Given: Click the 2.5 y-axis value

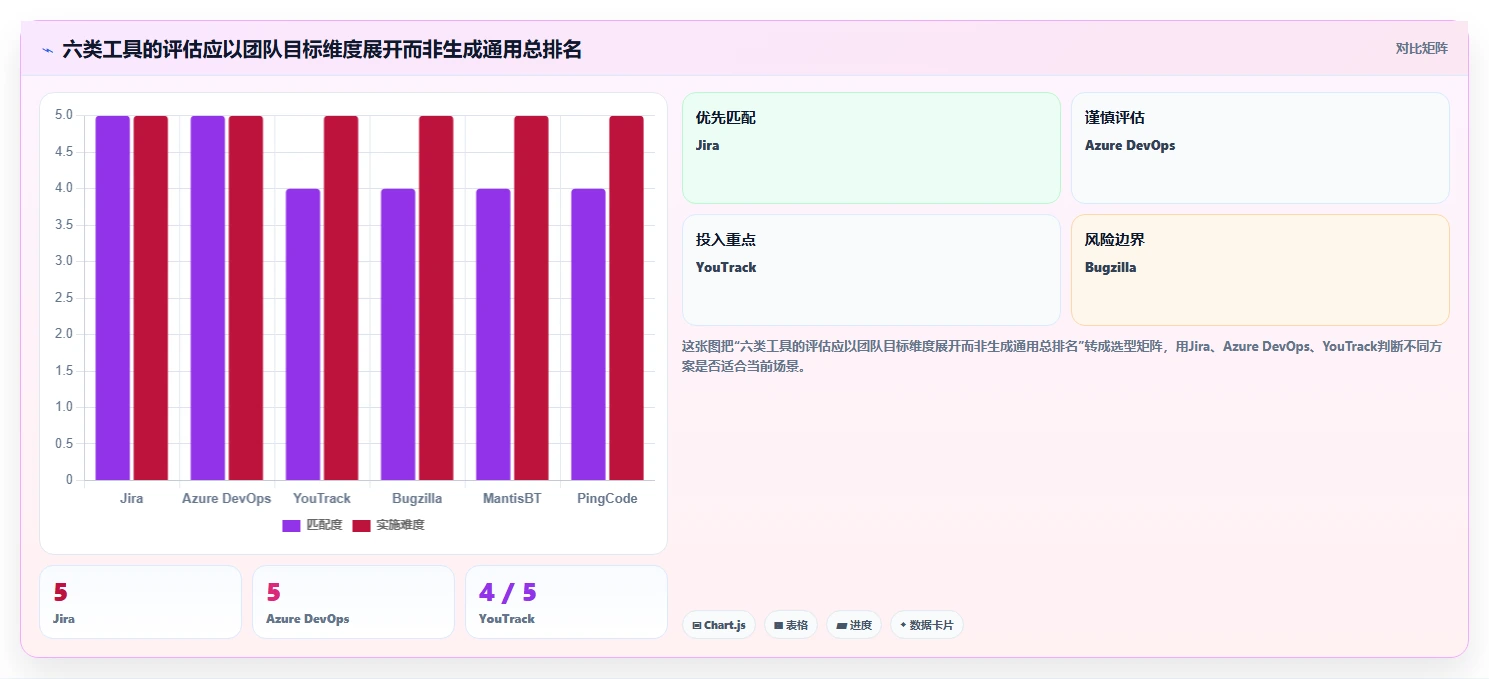Looking at the screenshot, I should (64, 298).
